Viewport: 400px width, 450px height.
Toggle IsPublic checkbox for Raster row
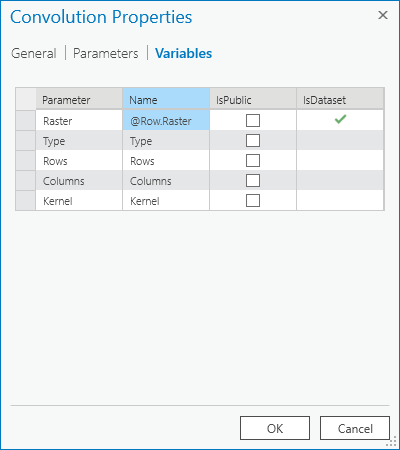tap(253, 120)
